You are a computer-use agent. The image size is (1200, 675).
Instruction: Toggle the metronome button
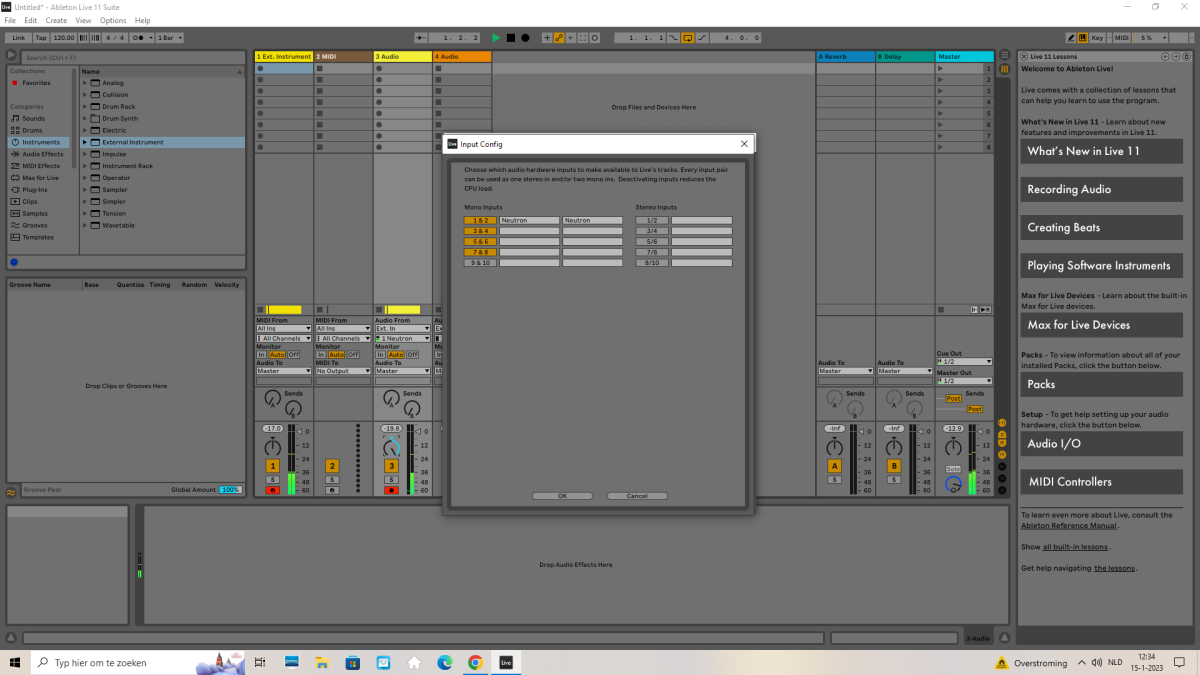(141, 37)
